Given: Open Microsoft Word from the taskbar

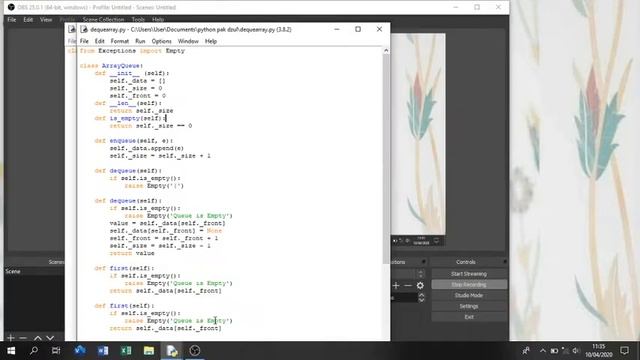Looking at the screenshot, I should coord(103,351).
